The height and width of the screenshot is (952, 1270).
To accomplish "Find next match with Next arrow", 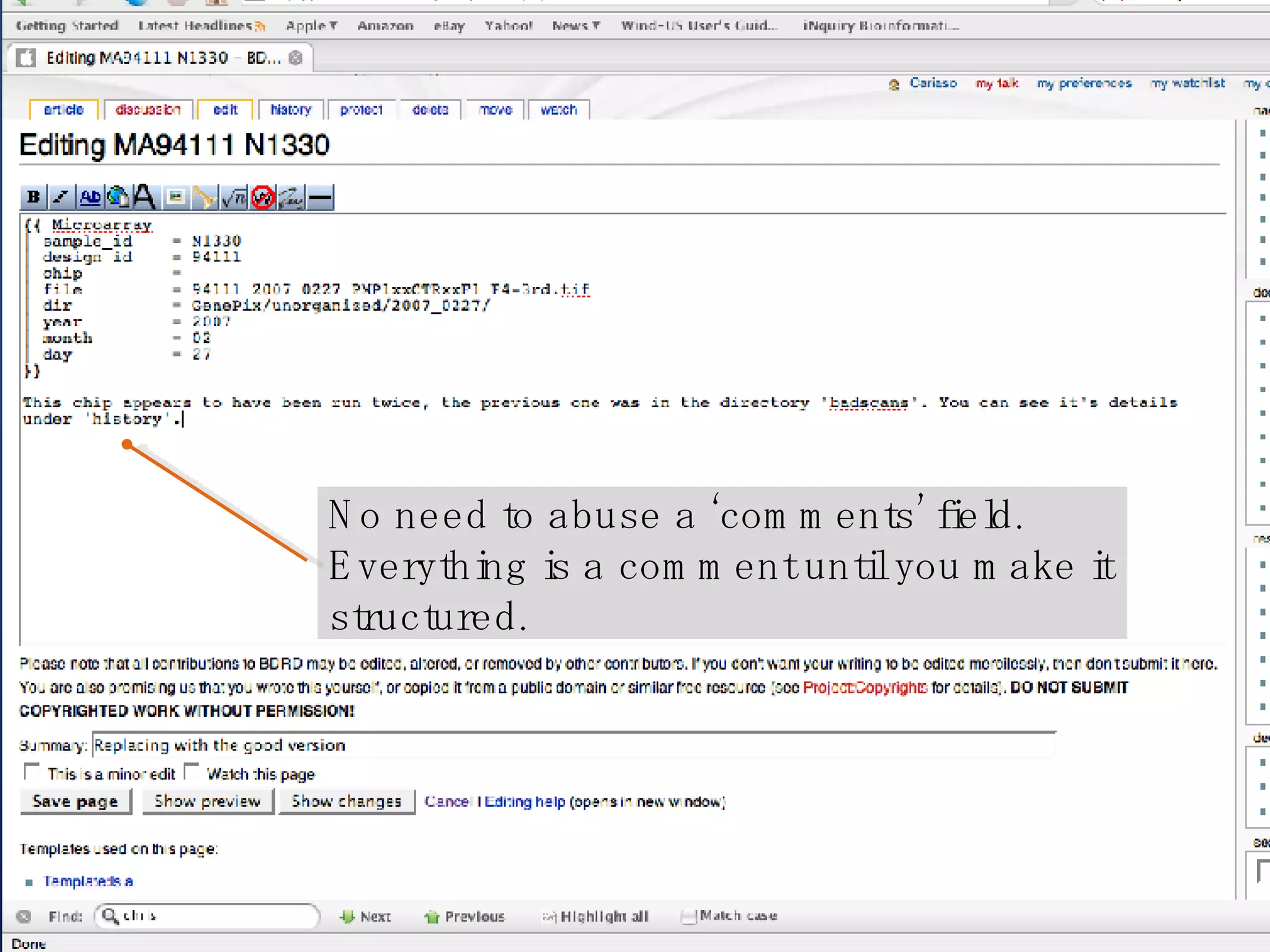I will pos(365,916).
